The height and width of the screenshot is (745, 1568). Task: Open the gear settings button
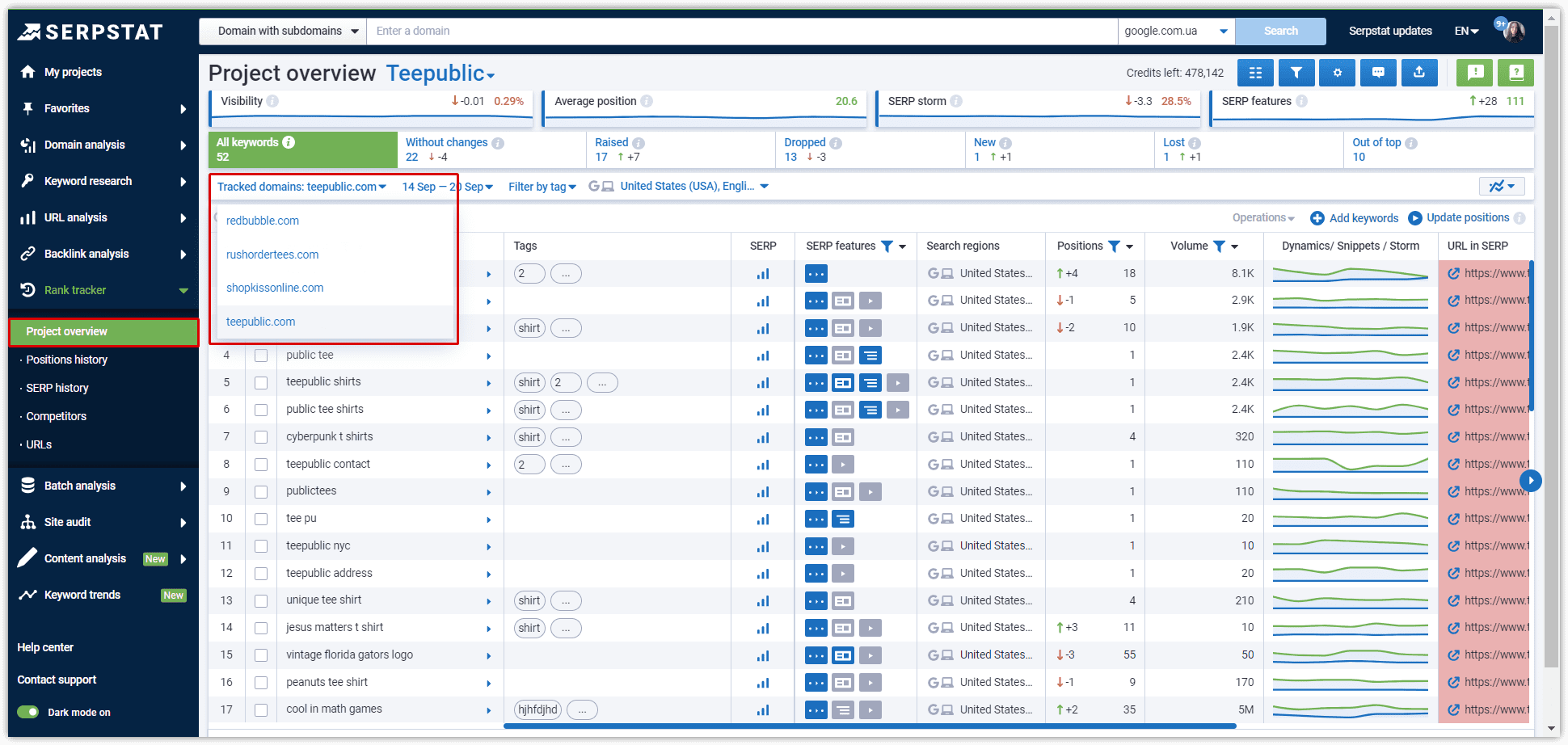click(x=1338, y=73)
